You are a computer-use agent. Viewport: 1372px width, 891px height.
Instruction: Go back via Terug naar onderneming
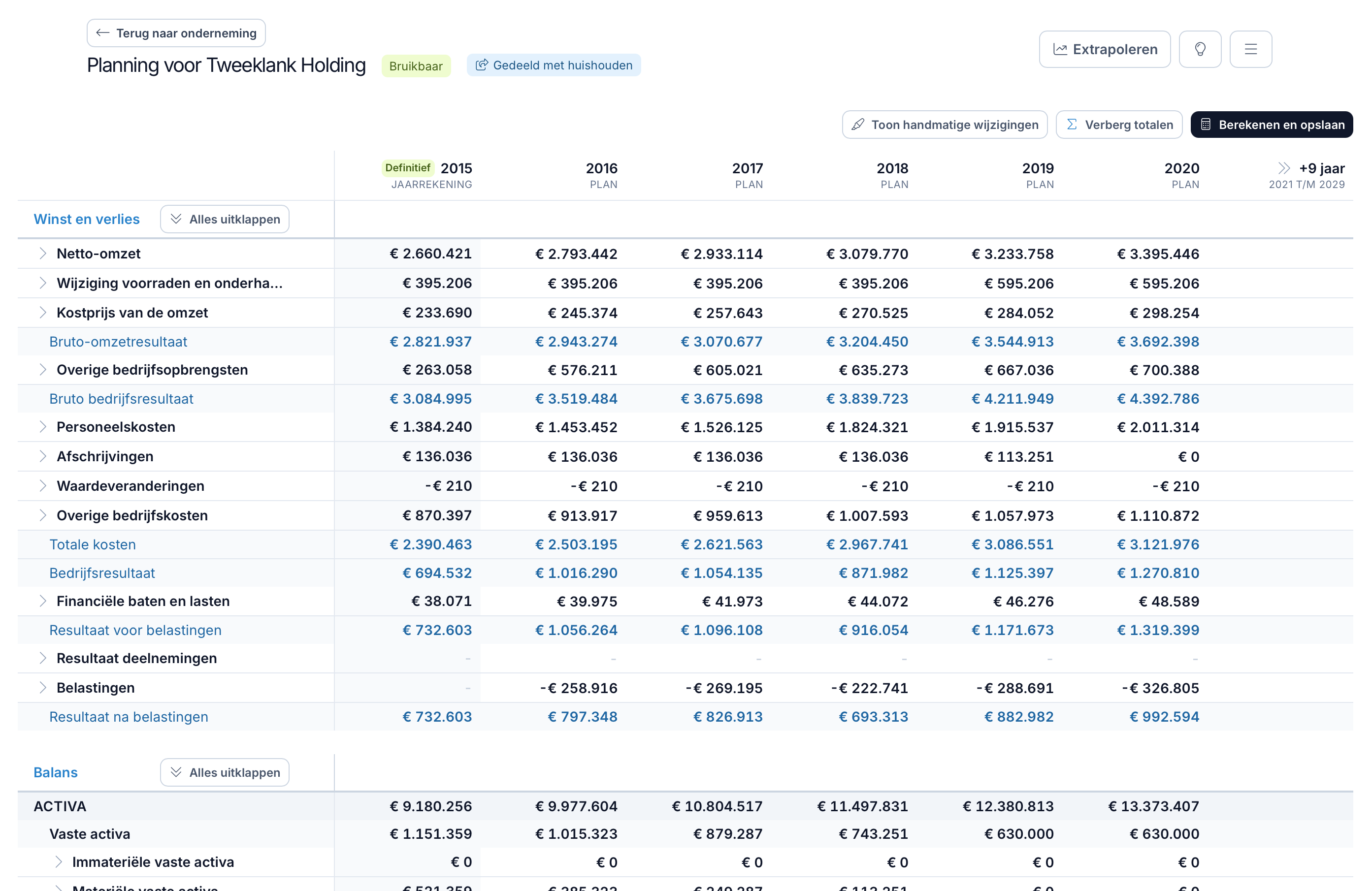tap(176, 33)
